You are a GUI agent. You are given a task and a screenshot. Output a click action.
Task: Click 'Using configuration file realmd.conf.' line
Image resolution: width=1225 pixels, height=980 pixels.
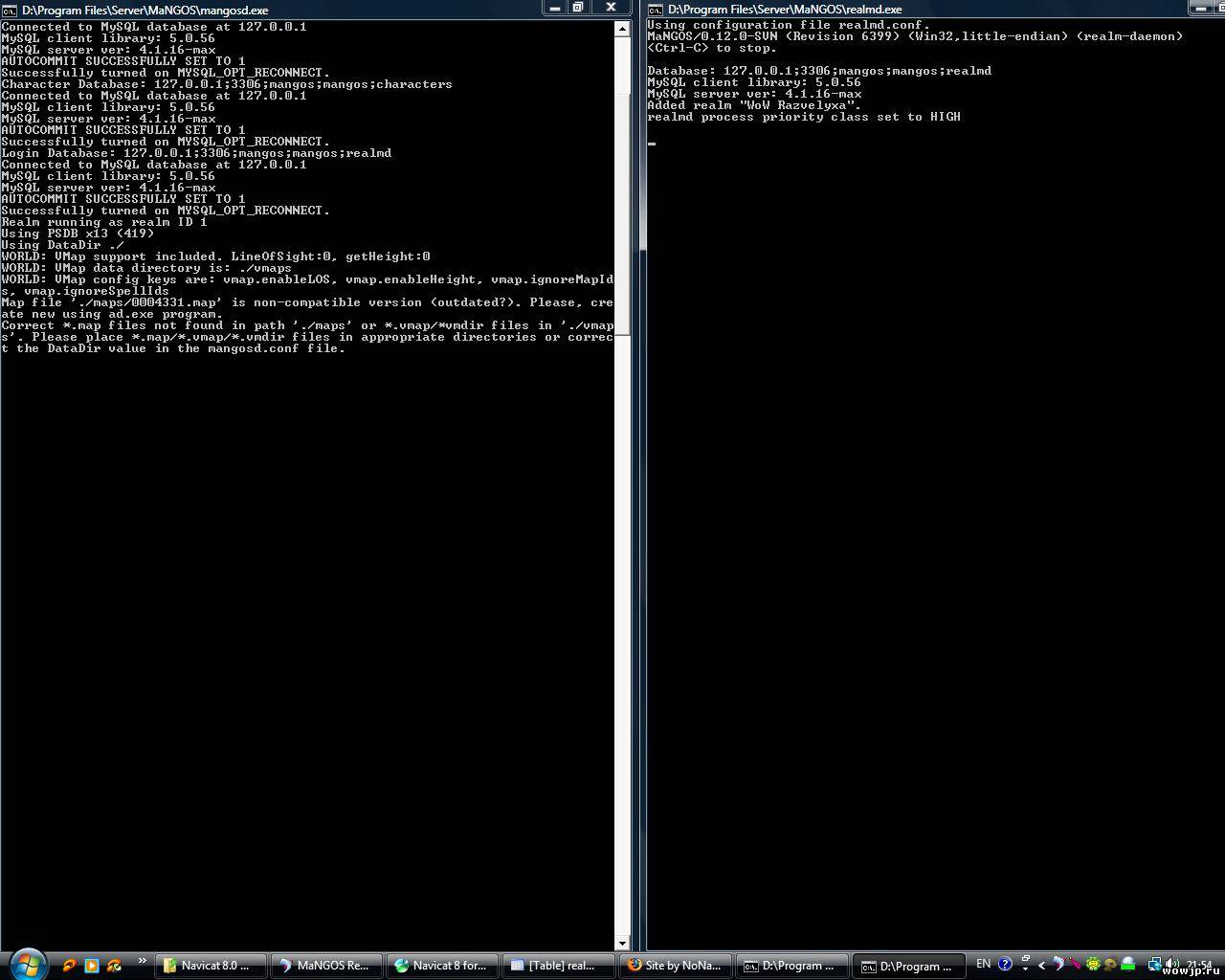click(x=789, y=25)
